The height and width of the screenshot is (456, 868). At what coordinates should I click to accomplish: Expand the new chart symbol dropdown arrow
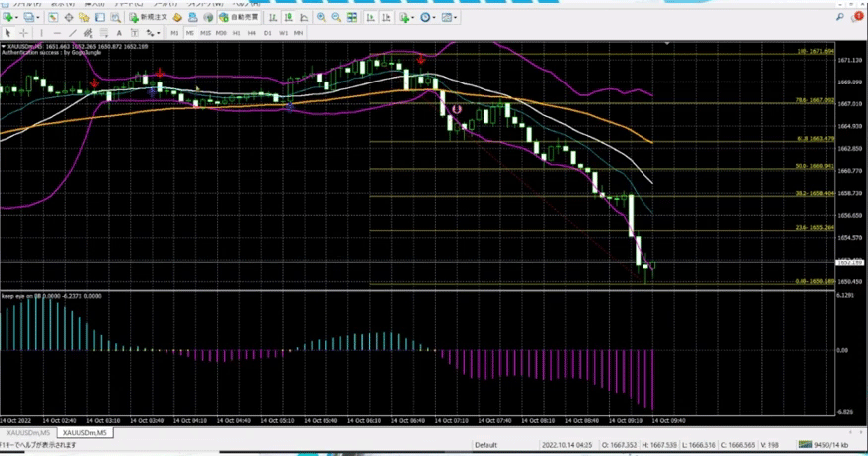click(17, 18)
